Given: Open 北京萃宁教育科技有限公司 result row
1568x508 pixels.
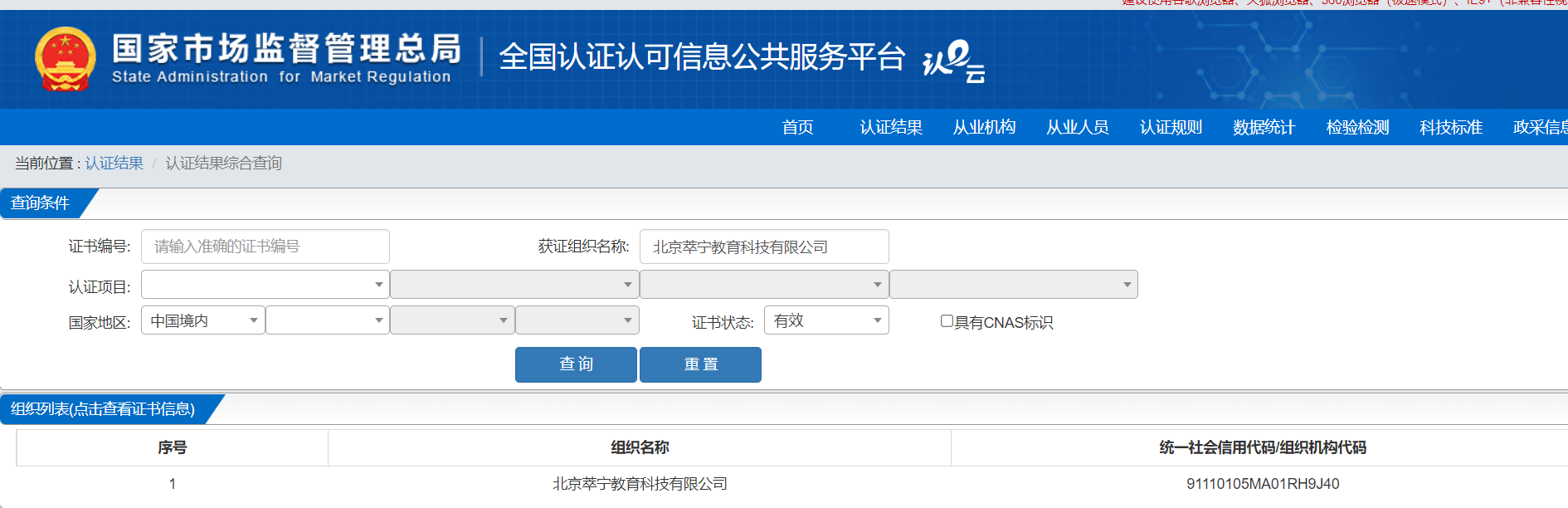Looking at the screenshot, I should (x=640, y=484).
